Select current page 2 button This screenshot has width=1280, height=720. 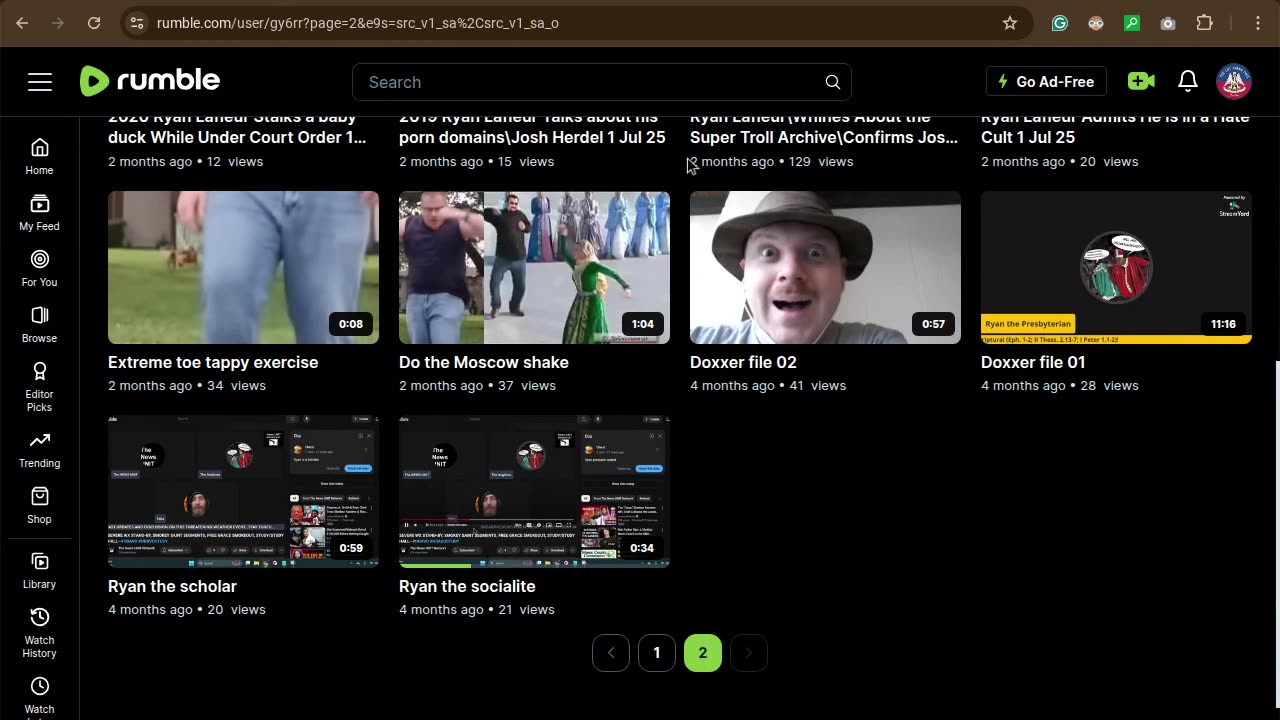pos(703,653)
